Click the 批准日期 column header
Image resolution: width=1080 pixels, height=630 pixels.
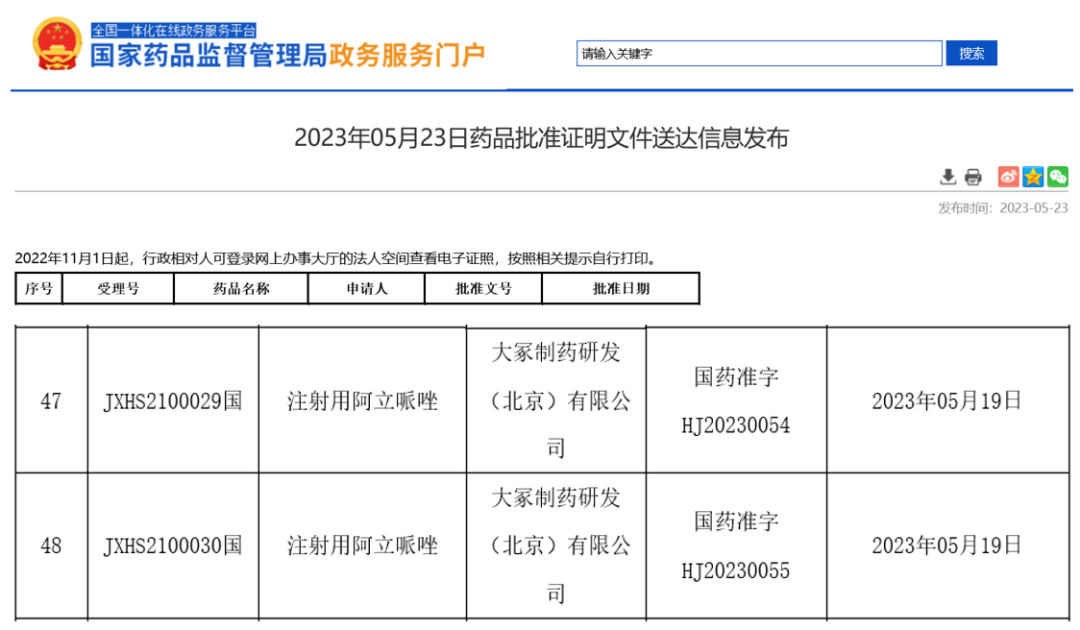[x=621, y=288]
